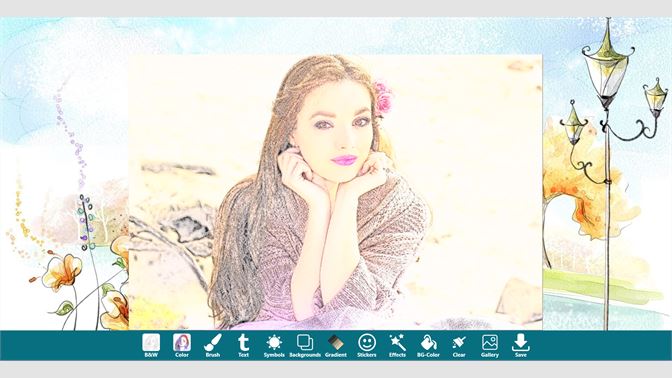672x378 pixels.
Task: Add Text with the T tool
Action: click(243, 345)
